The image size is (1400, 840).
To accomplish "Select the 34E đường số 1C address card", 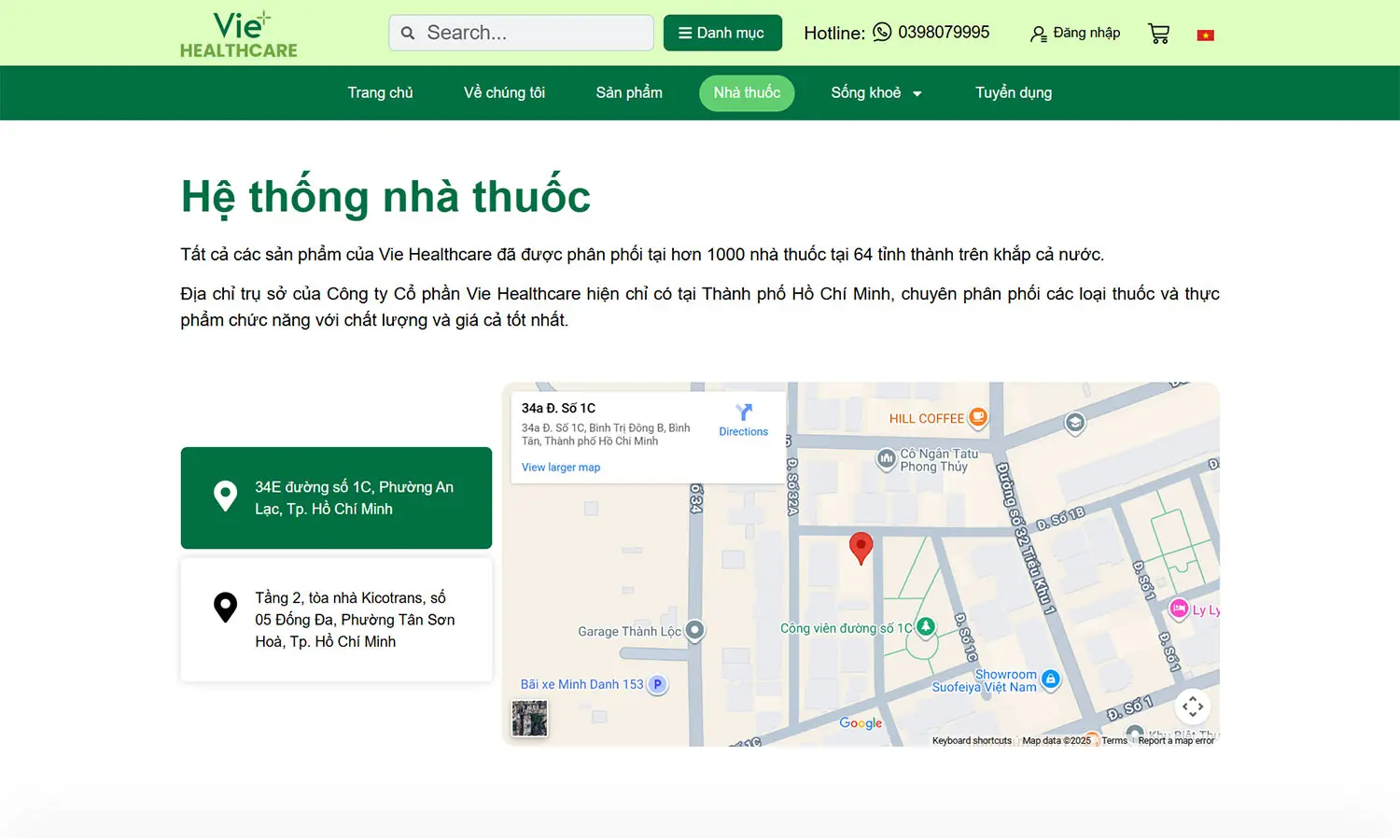I will tap(336, 497).
